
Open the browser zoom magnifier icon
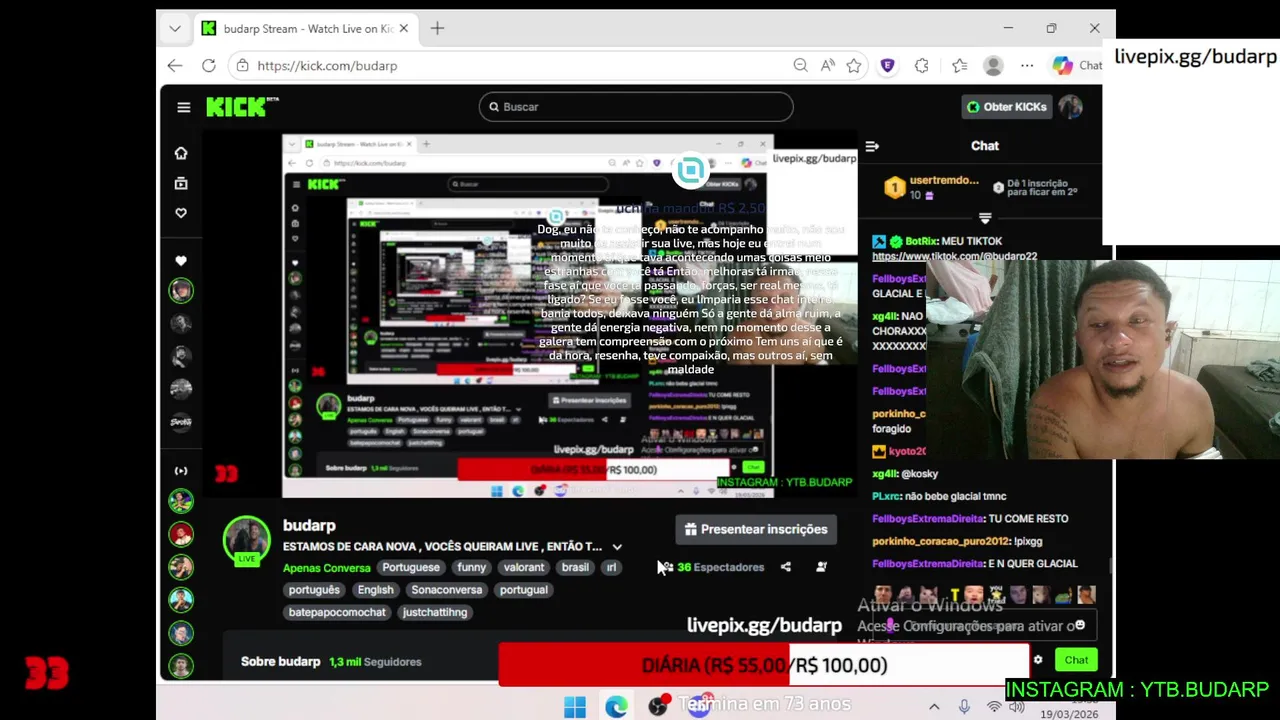(x=800, y=66)
